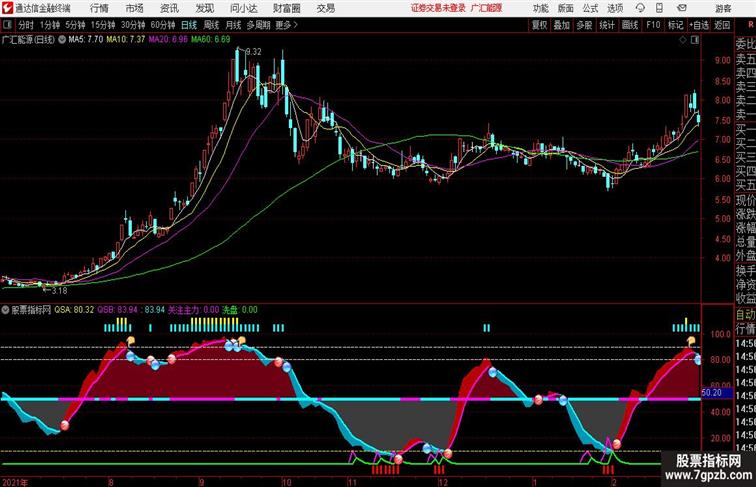This screenshot has height=487, width=756.
Task: Click the 广汇能源(日线) chart title
Action: 28,40
